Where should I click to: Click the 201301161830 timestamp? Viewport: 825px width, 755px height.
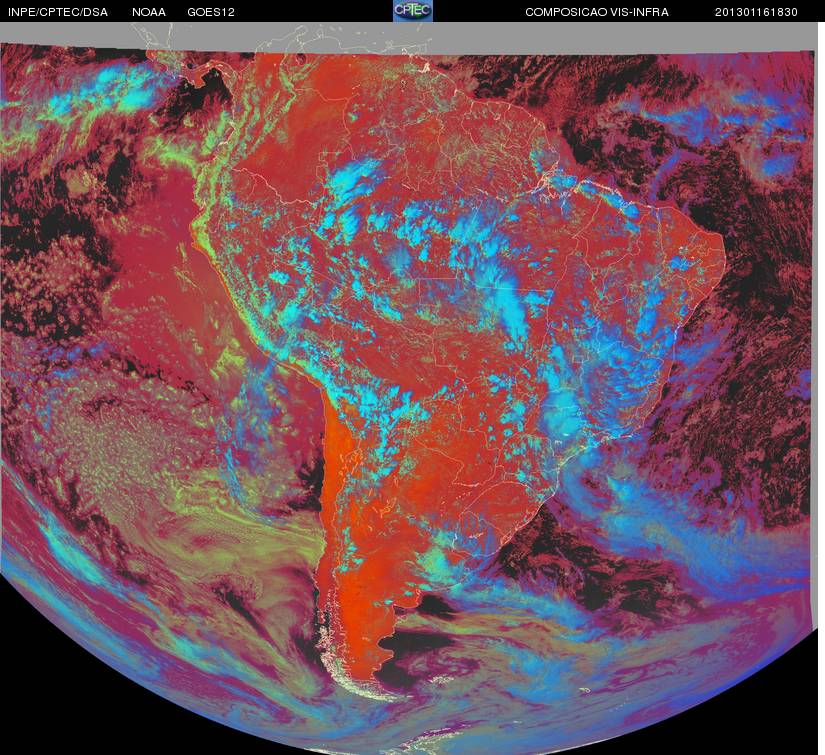pos(756,12)
